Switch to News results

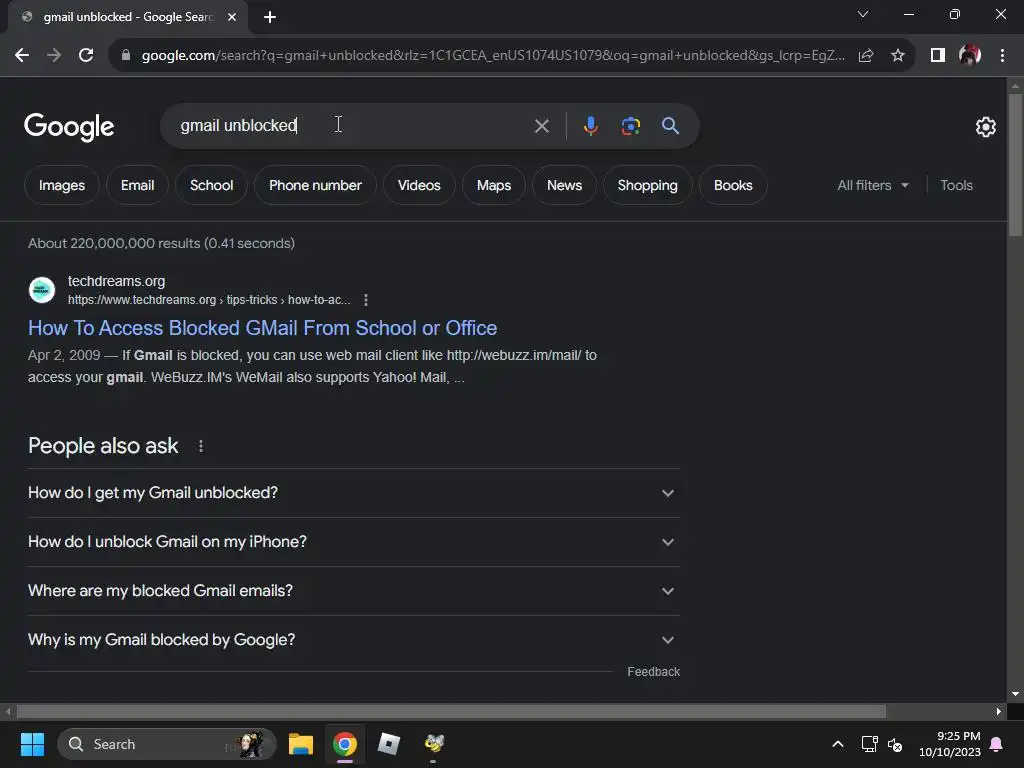pos(564,185)
